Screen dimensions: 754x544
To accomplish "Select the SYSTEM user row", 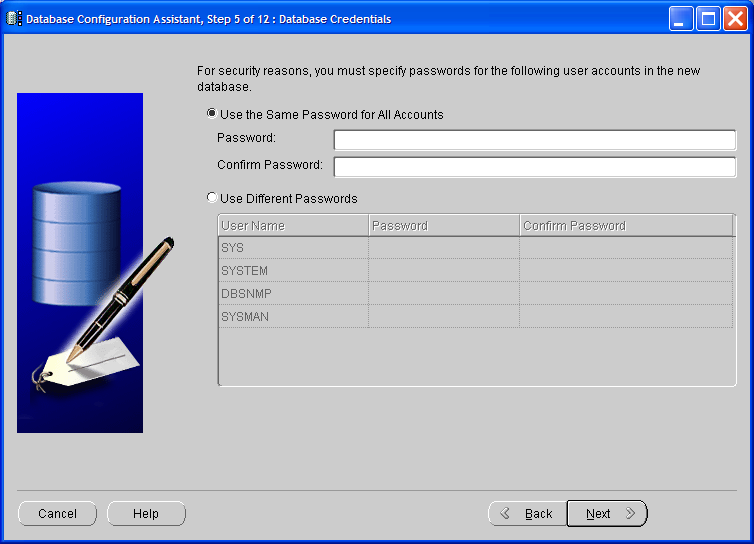I will click(x=476, y=270).
